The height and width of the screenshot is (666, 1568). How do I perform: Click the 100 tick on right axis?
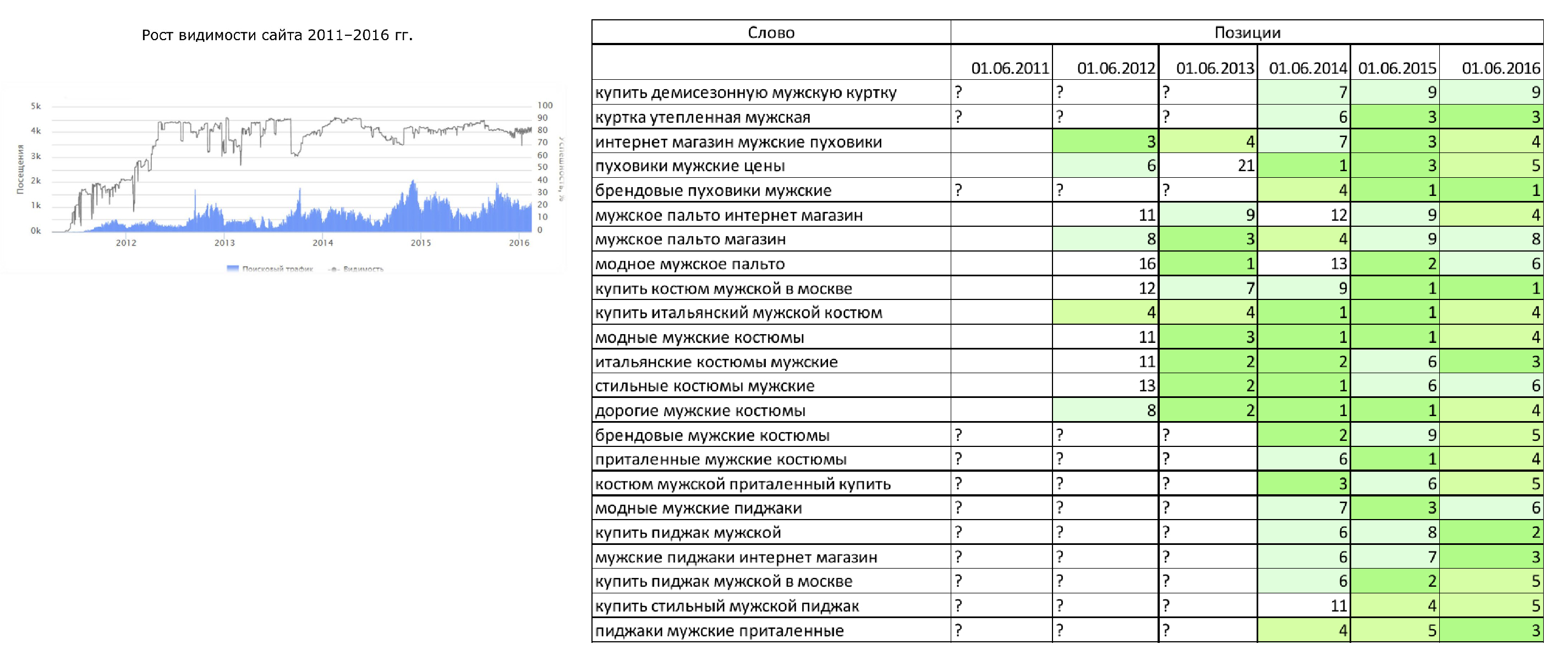[544, 105]
